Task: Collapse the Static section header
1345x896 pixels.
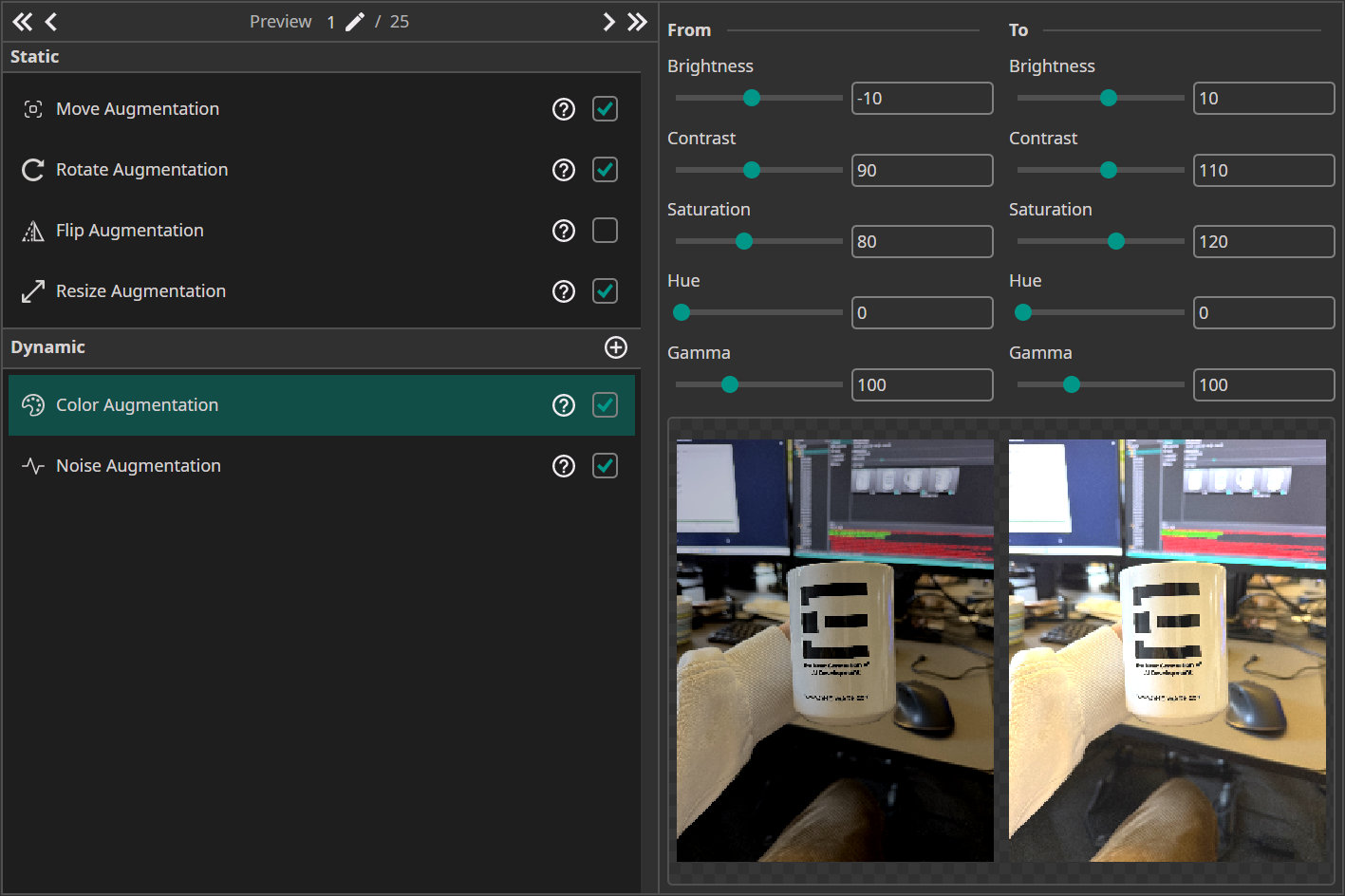Action: pos(35,57)
